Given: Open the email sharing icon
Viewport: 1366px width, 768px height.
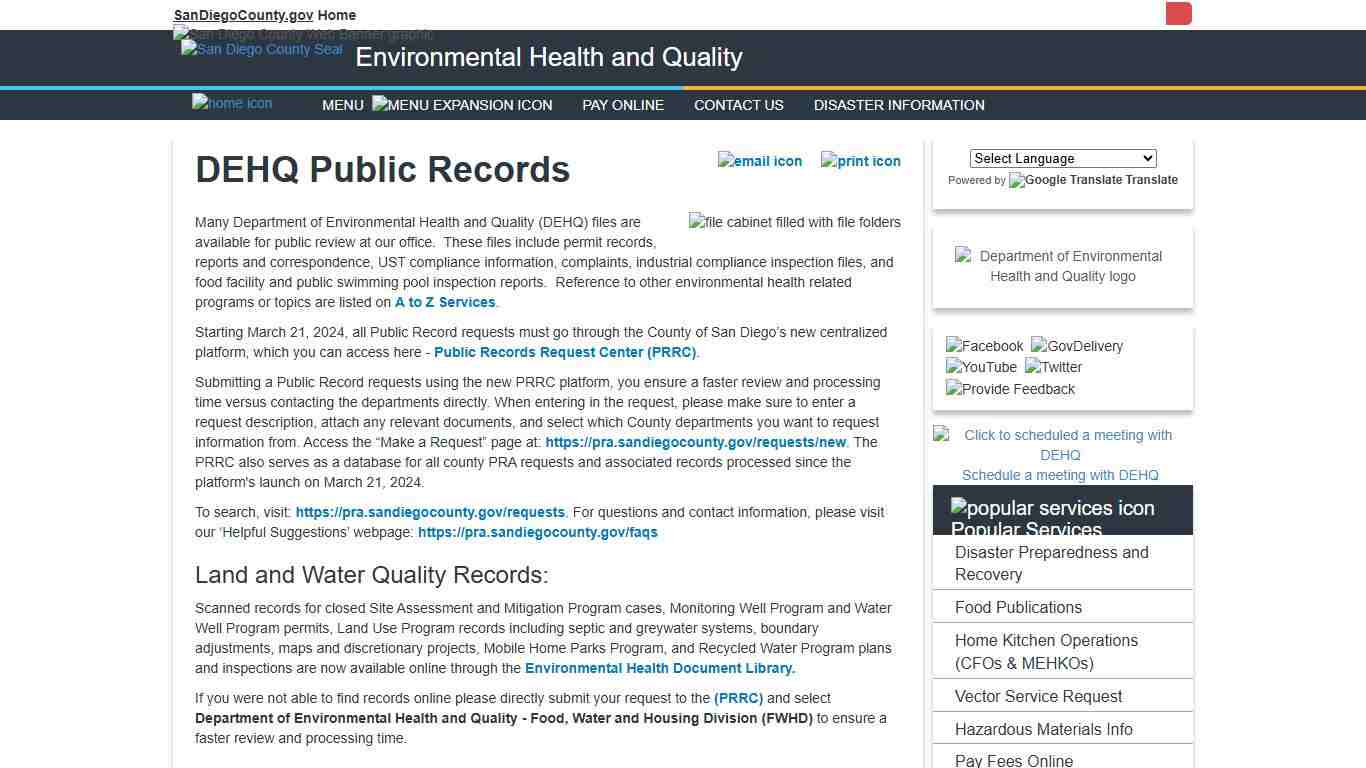Looking at the screenshot, I should coord(760,160).
